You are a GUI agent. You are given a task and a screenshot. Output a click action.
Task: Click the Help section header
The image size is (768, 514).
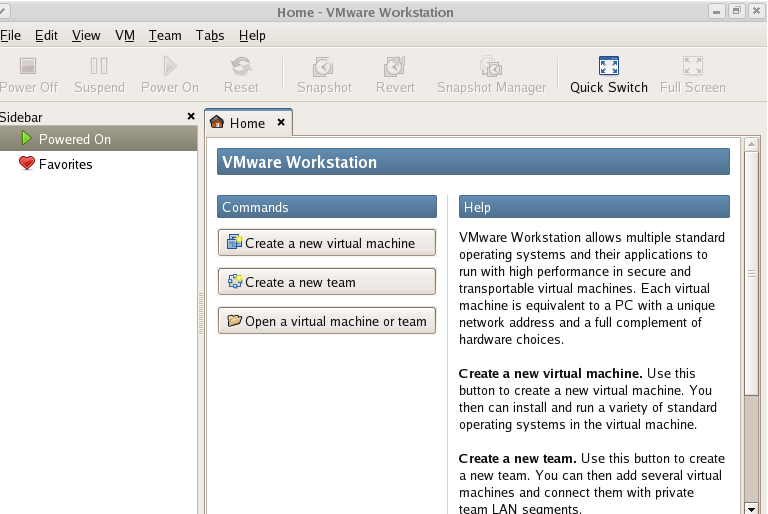[594, 207]
